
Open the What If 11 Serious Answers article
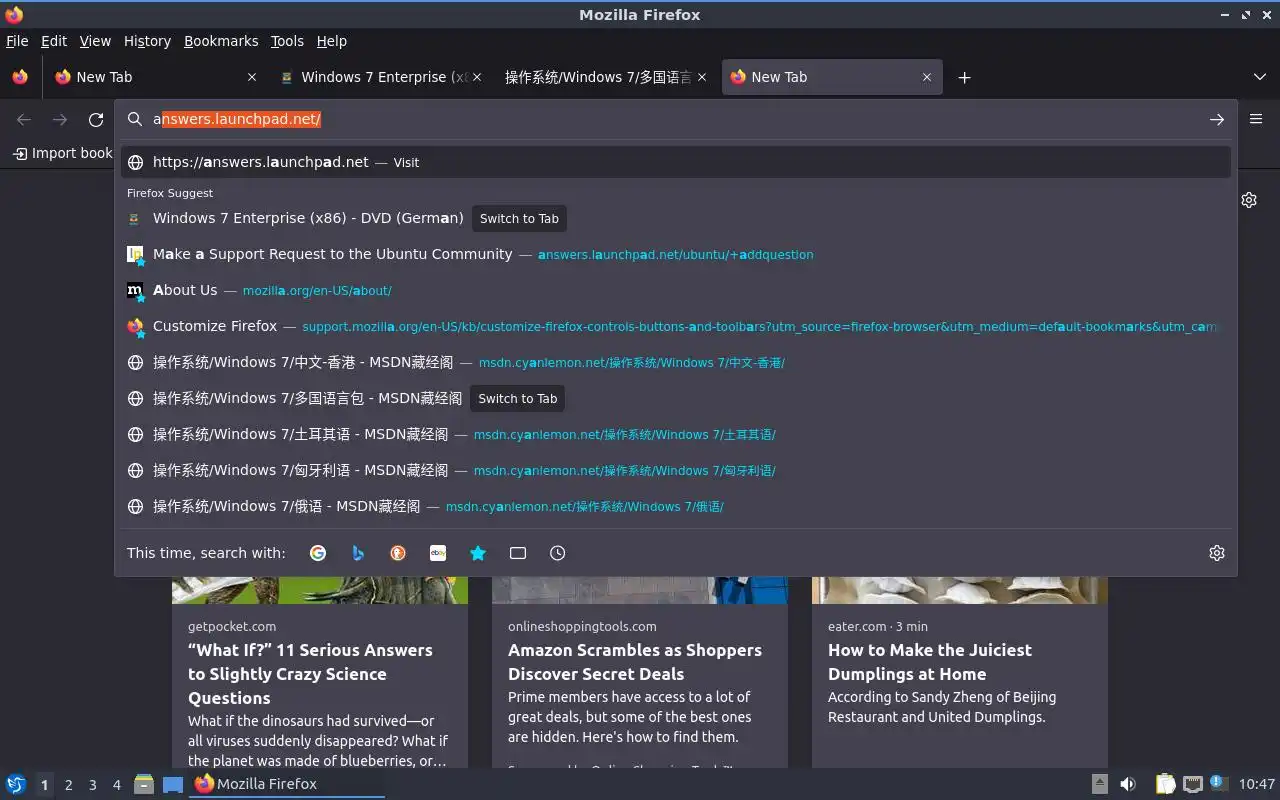310,674
